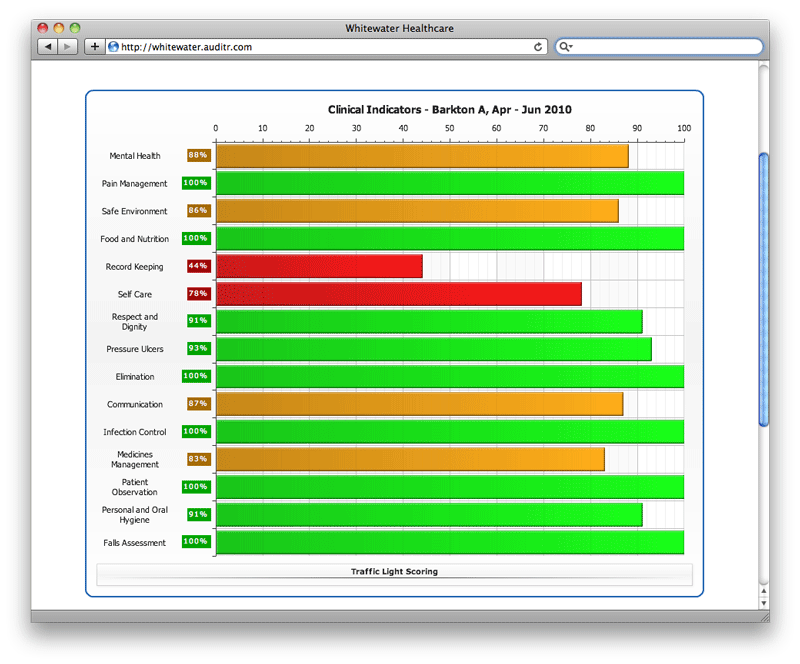Click the red Self Care bar
The image size is (800, 664).
coord(398,294)
